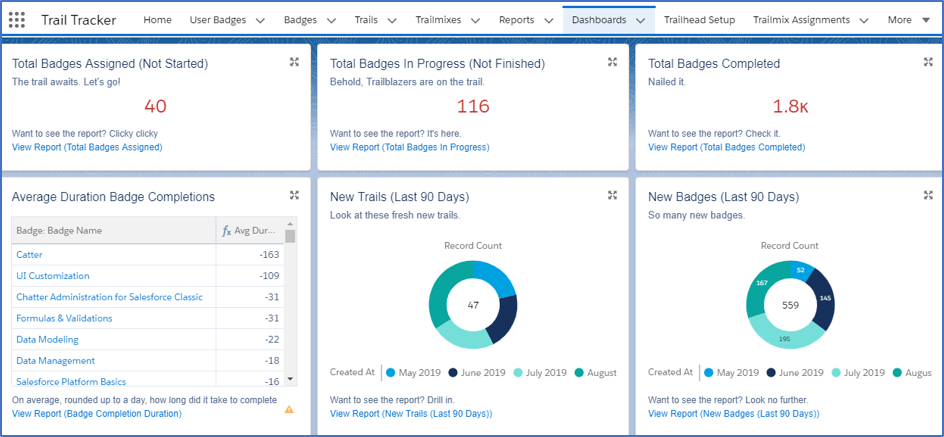This screenshot has width=944, height=437.
Task: Open View Report (Total Badges Completed) link
Action: click(727, 147)
